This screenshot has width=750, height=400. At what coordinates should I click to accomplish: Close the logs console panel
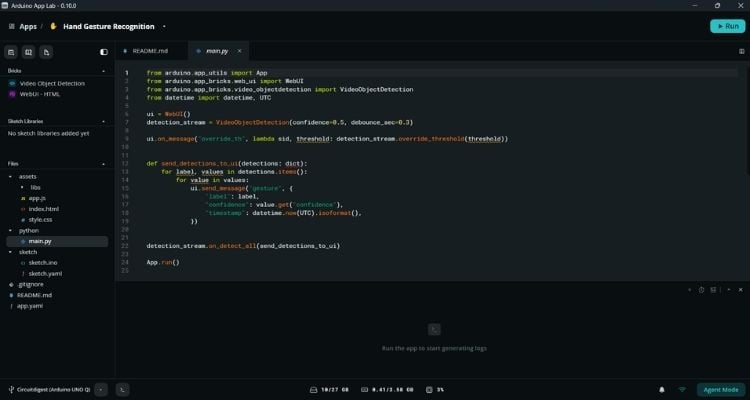click(740, 290)
